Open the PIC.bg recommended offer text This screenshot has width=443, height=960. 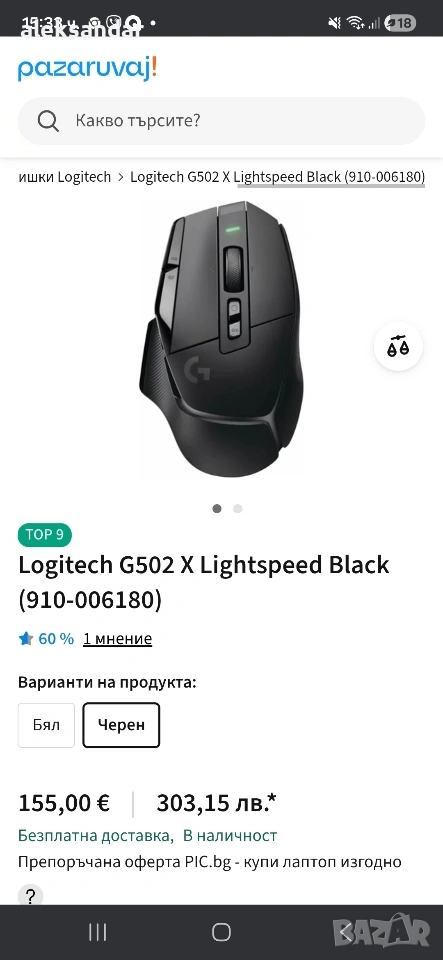[x=210, y=862]
